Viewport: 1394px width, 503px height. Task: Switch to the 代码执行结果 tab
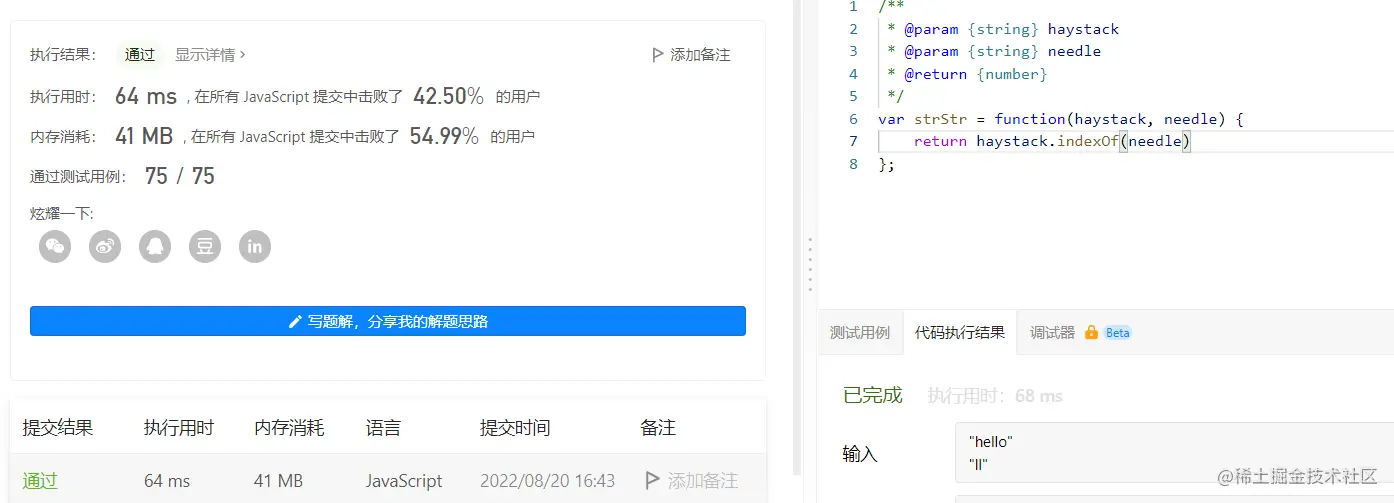tap(960, 332)
